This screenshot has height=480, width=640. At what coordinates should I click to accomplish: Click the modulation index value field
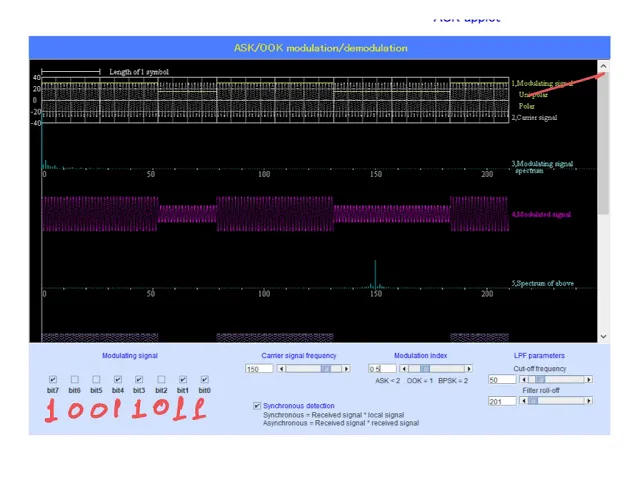[x=382, y=369]
